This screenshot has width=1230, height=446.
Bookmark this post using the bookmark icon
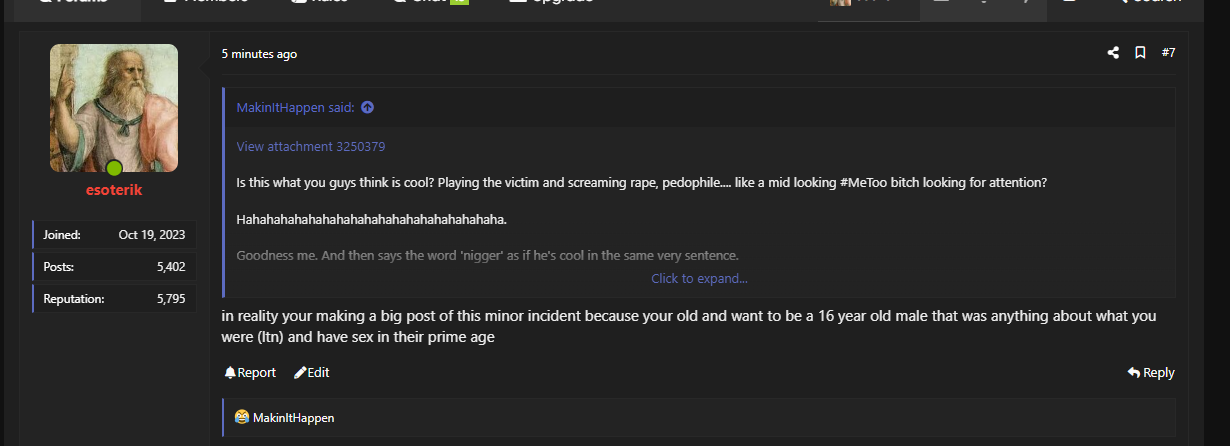pos(1140,53)
